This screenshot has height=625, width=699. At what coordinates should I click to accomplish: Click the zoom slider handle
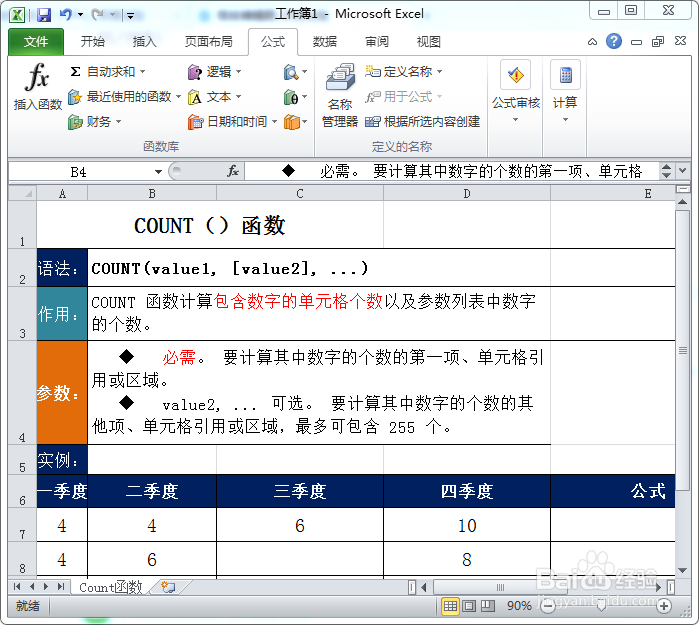(601, 606)
